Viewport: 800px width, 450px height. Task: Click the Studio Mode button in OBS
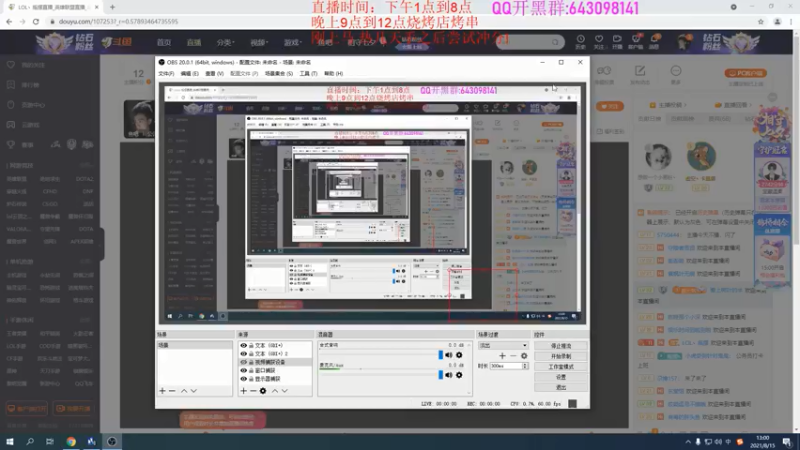tap(561, 367)
